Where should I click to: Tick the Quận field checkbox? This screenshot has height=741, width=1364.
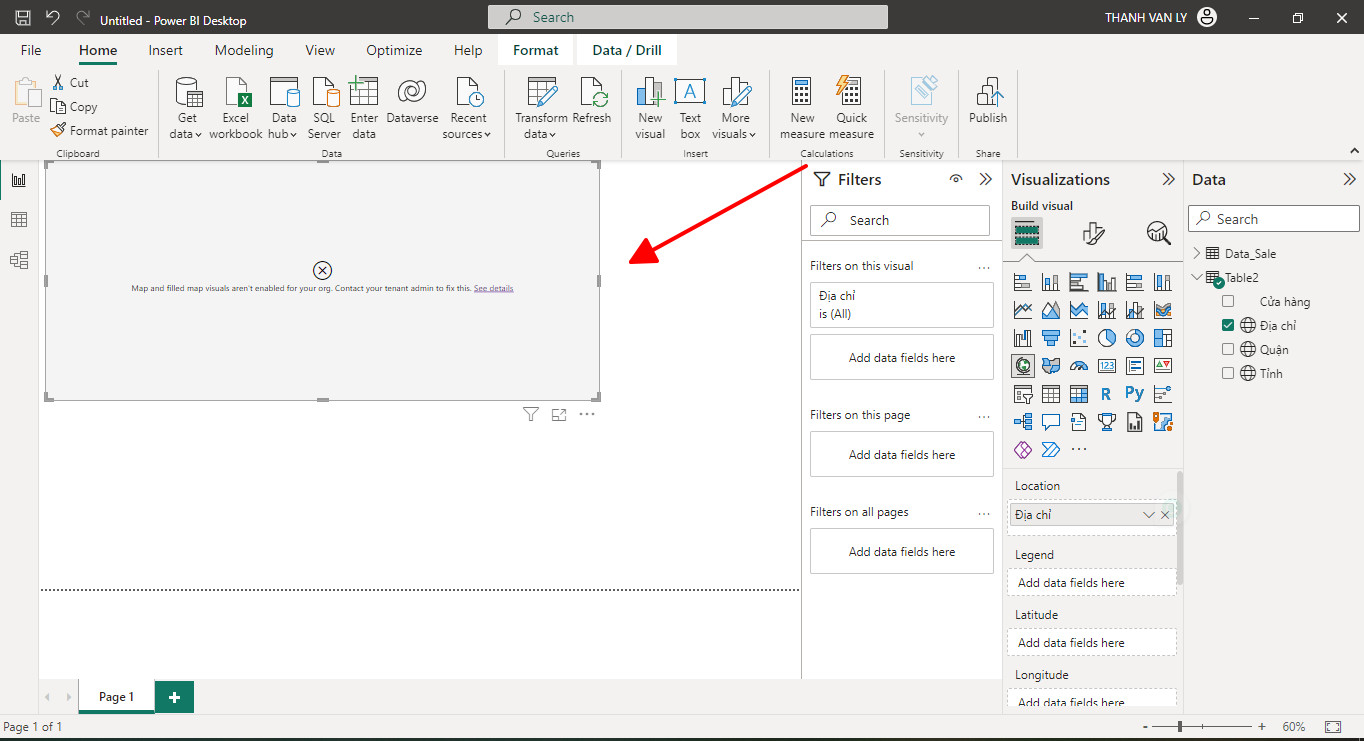[1228, 349]
